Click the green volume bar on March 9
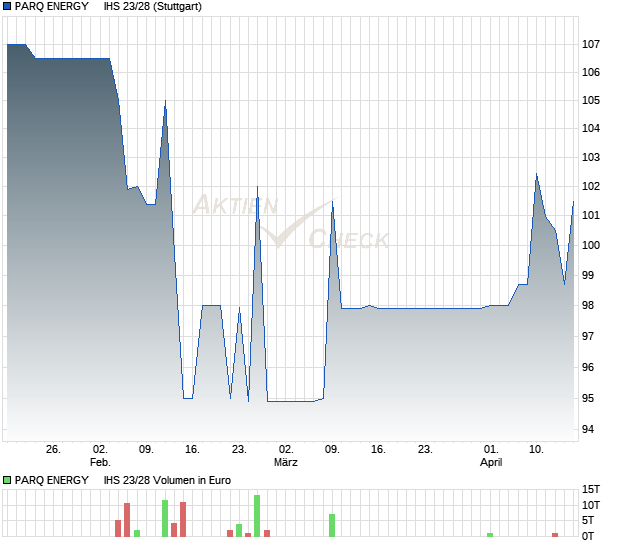 pos(332,525)
